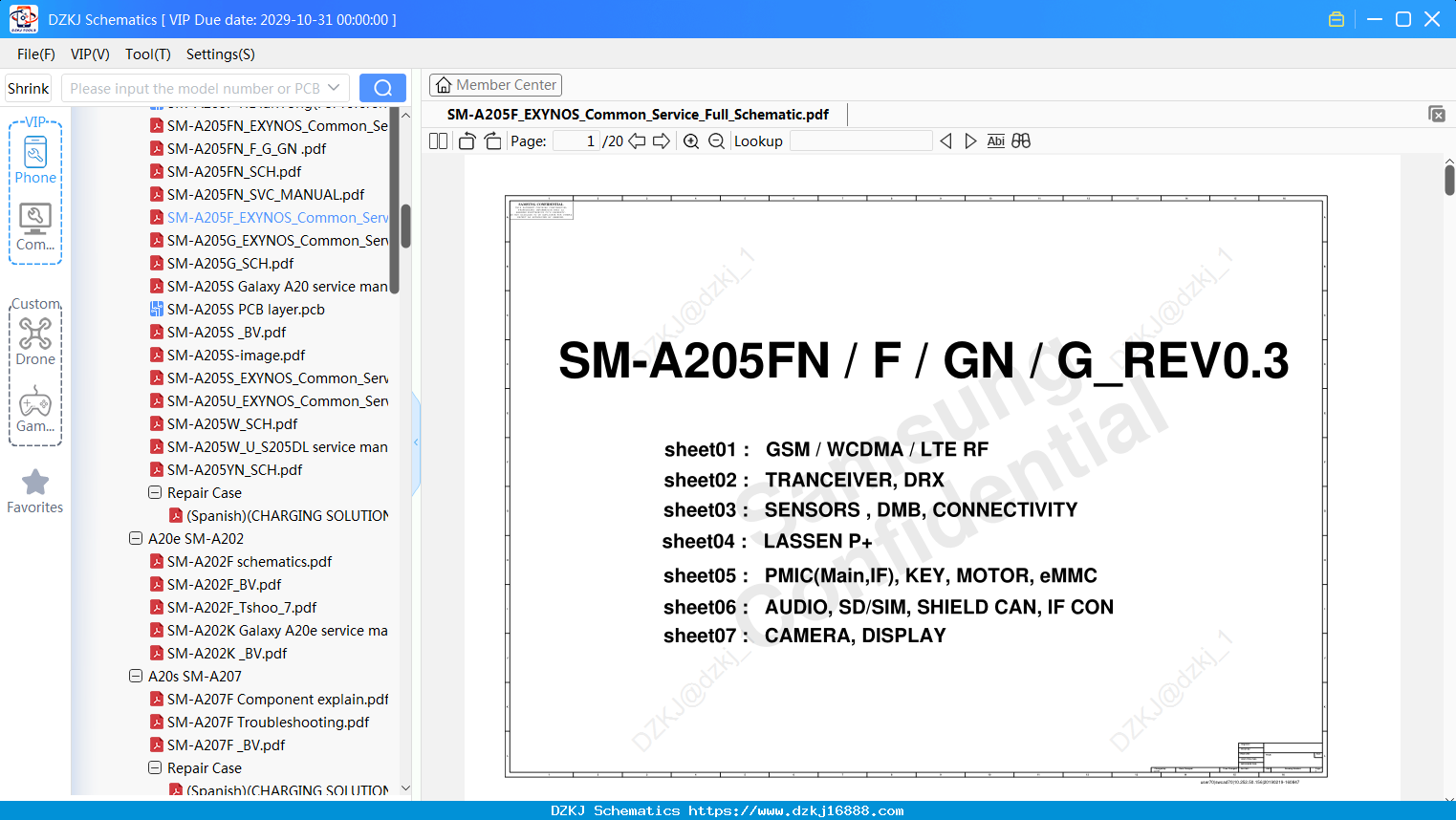Rotate the page clockwise
The width and height of the screenshot is (1456, 820).
click(x=492, y=141)
